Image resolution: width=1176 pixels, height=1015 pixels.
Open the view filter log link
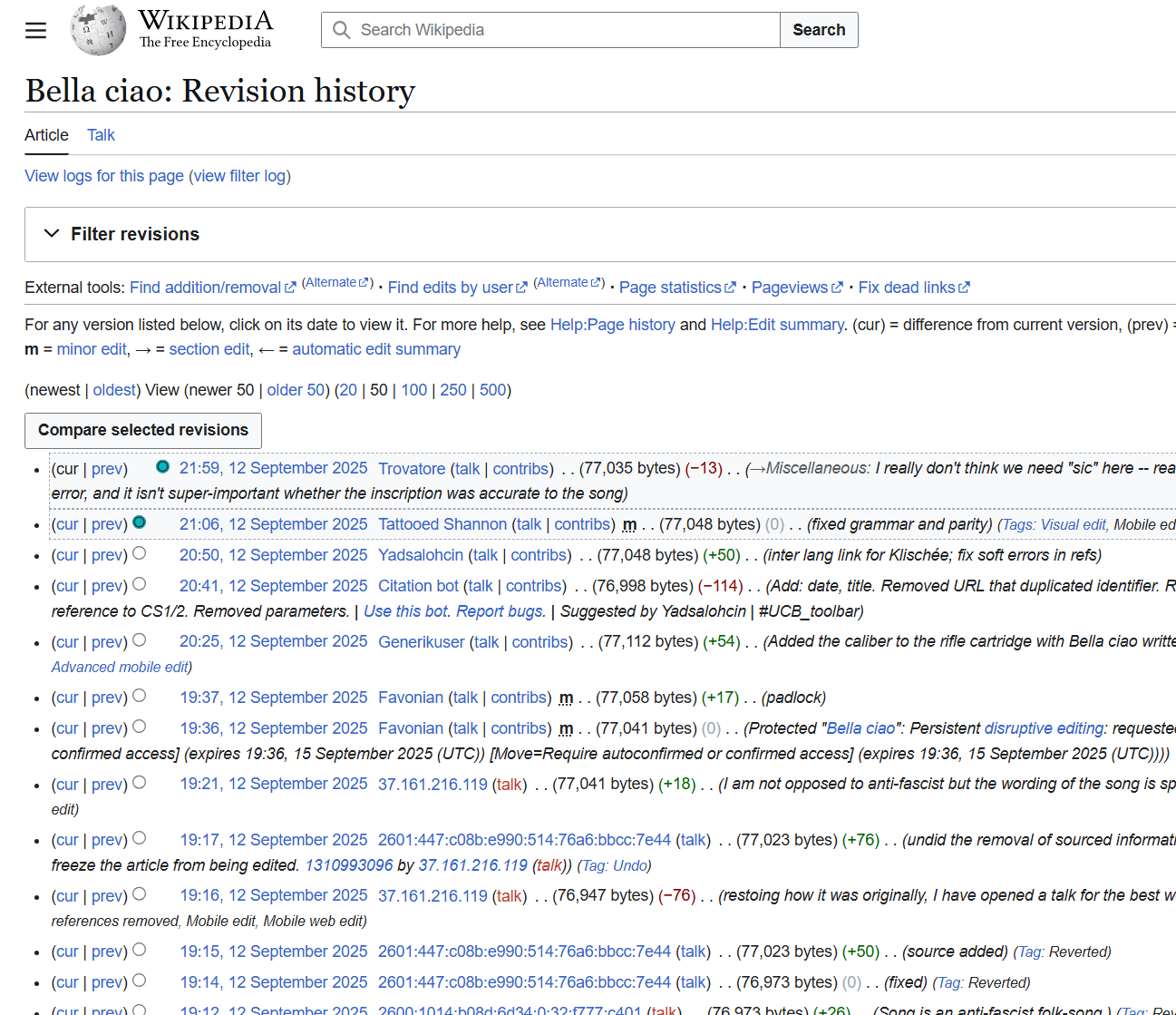[239, 176]
